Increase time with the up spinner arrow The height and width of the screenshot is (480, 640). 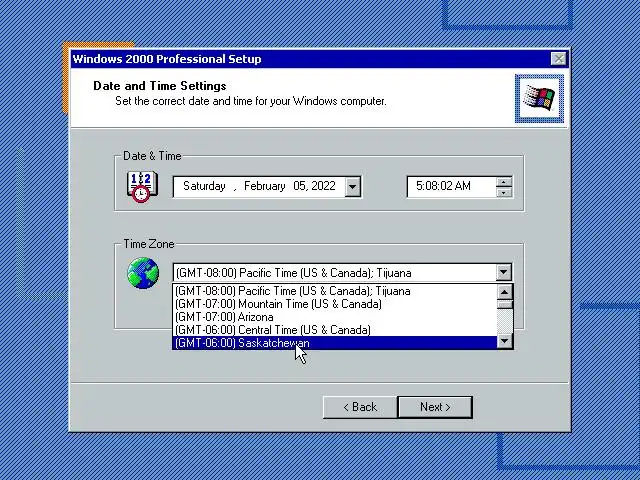[x=504, y=182]
